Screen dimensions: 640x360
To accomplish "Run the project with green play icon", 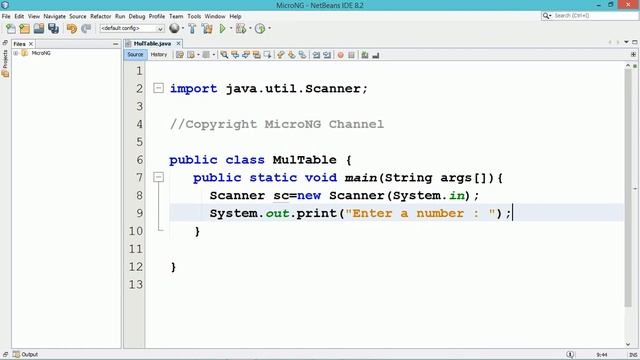I will [x=222, y=29].
